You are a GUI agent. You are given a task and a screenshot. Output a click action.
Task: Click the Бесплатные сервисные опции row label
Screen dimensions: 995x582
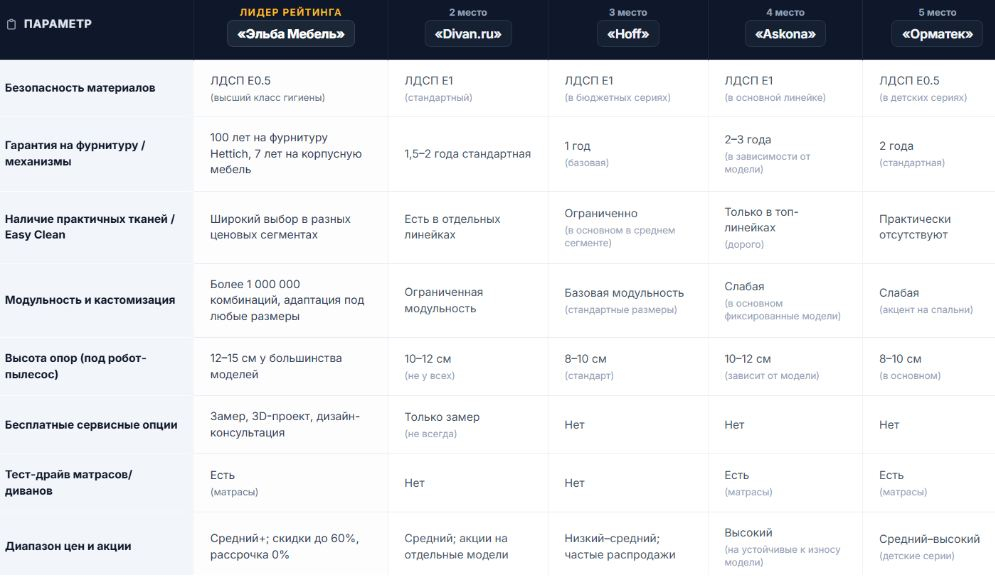click(x=91, y=425)
